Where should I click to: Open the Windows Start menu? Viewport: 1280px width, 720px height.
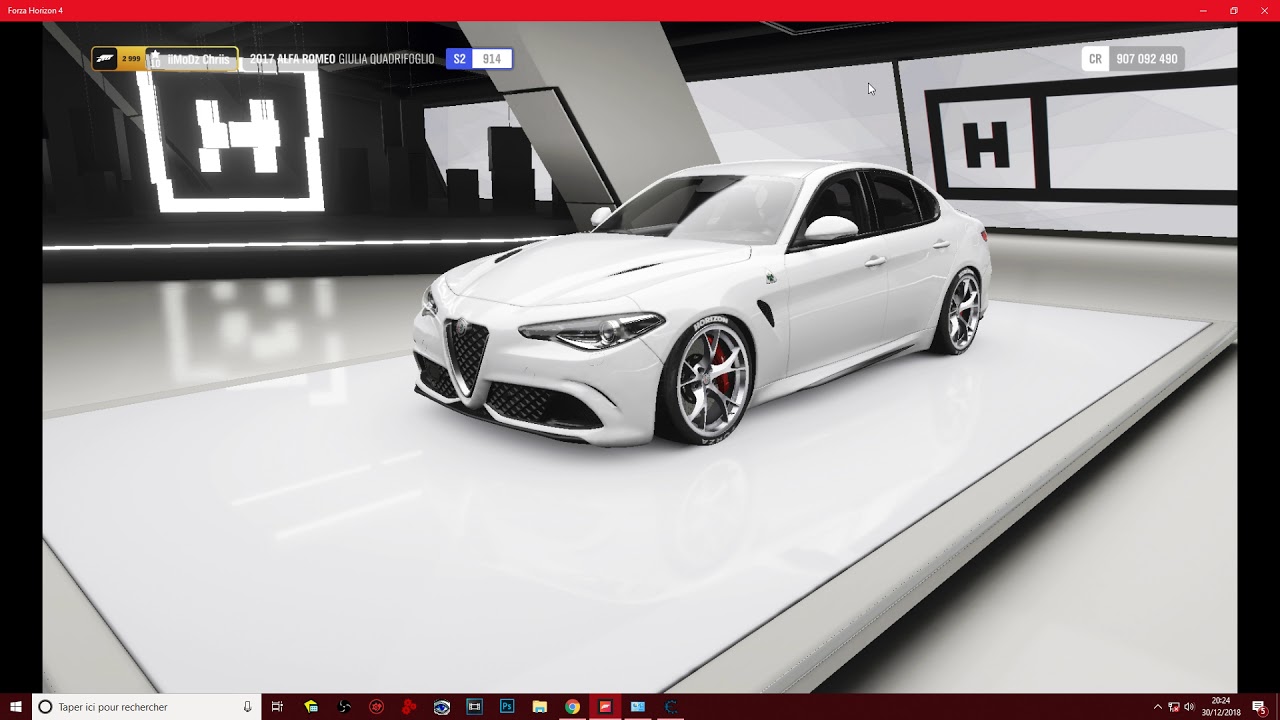16,707
